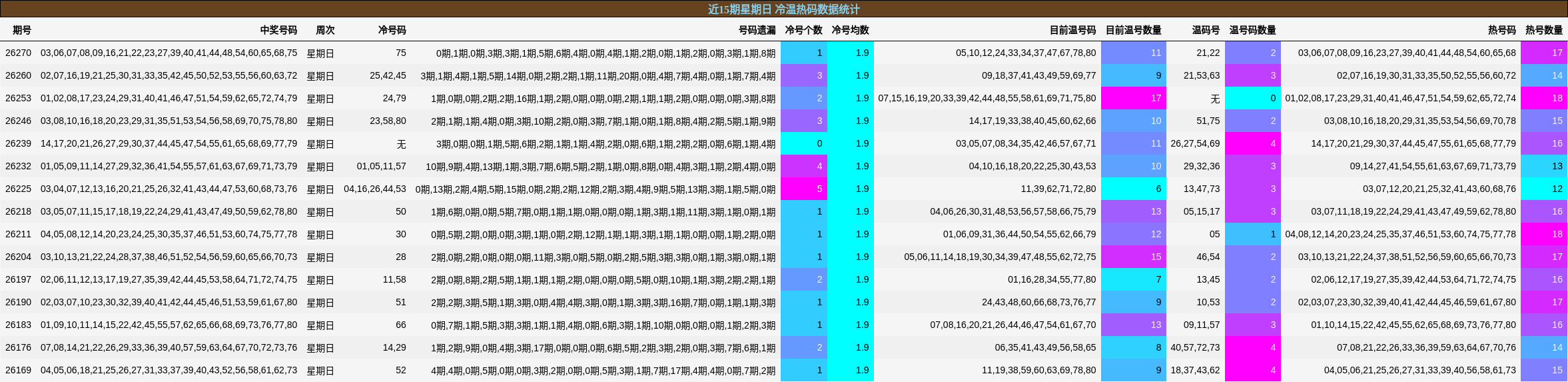
Task: Click hot count 18 in row 26211
Action: [x=1543, y=234]
